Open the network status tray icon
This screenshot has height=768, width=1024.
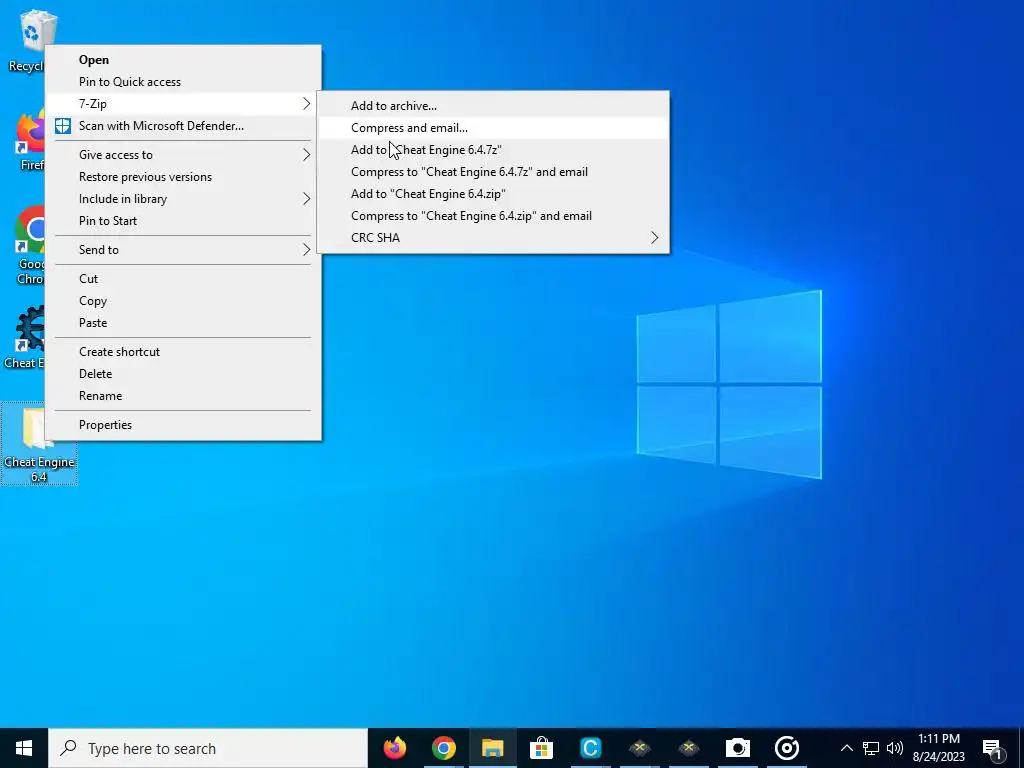point(871,748)
